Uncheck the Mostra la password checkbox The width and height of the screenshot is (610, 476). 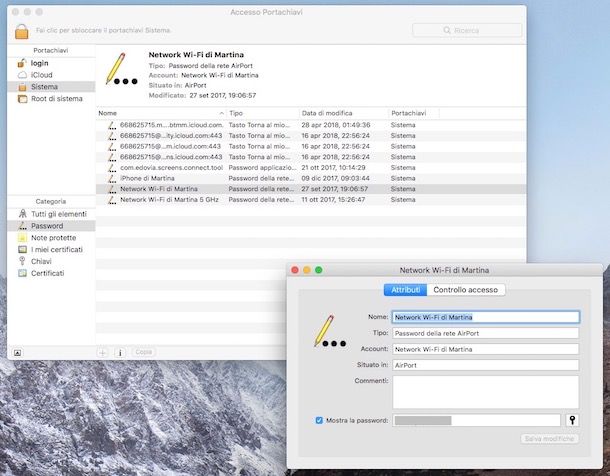pos(319,420)
